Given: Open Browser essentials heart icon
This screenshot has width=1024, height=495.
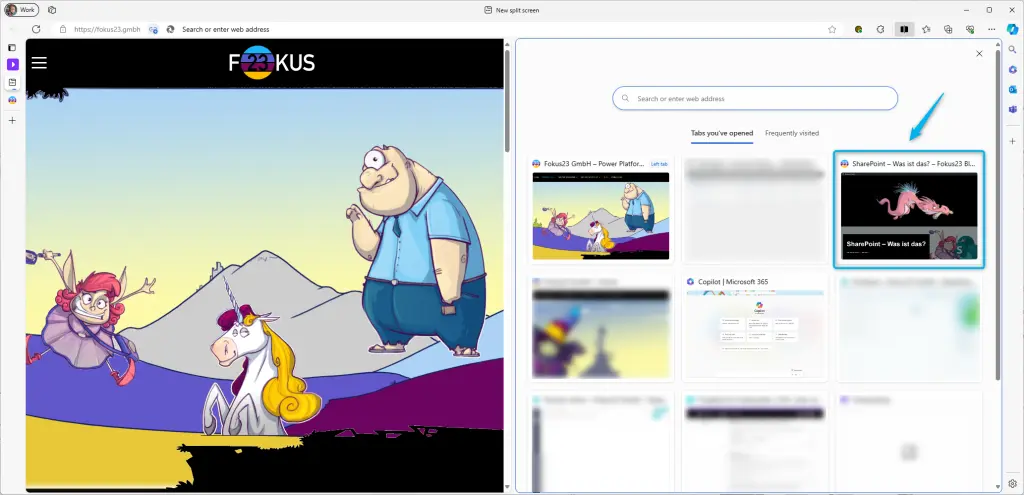Looking at the screenshot, I should pos(970,29).
